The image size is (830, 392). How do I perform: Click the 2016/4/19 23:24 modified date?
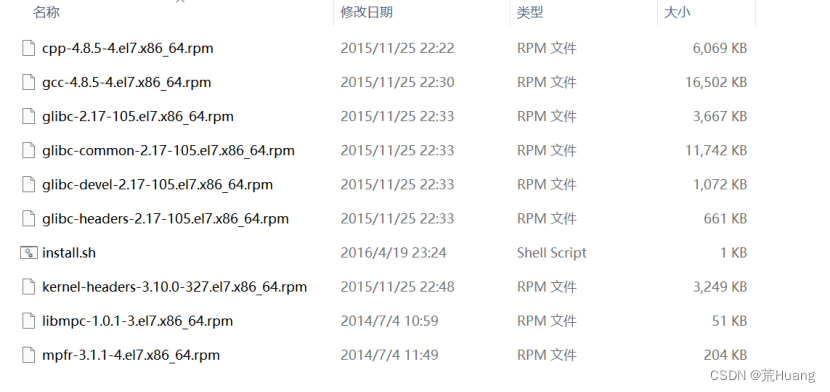coord(393,253)
